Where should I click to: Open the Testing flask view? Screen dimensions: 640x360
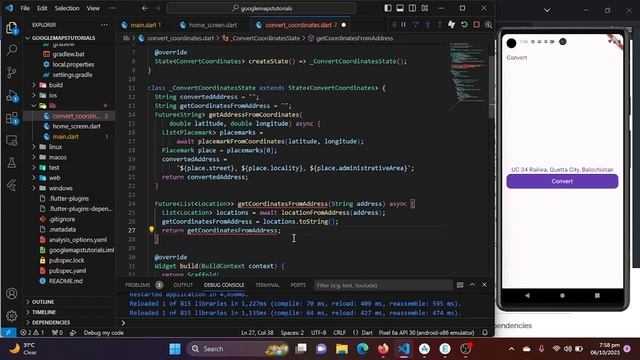point(12,163)
